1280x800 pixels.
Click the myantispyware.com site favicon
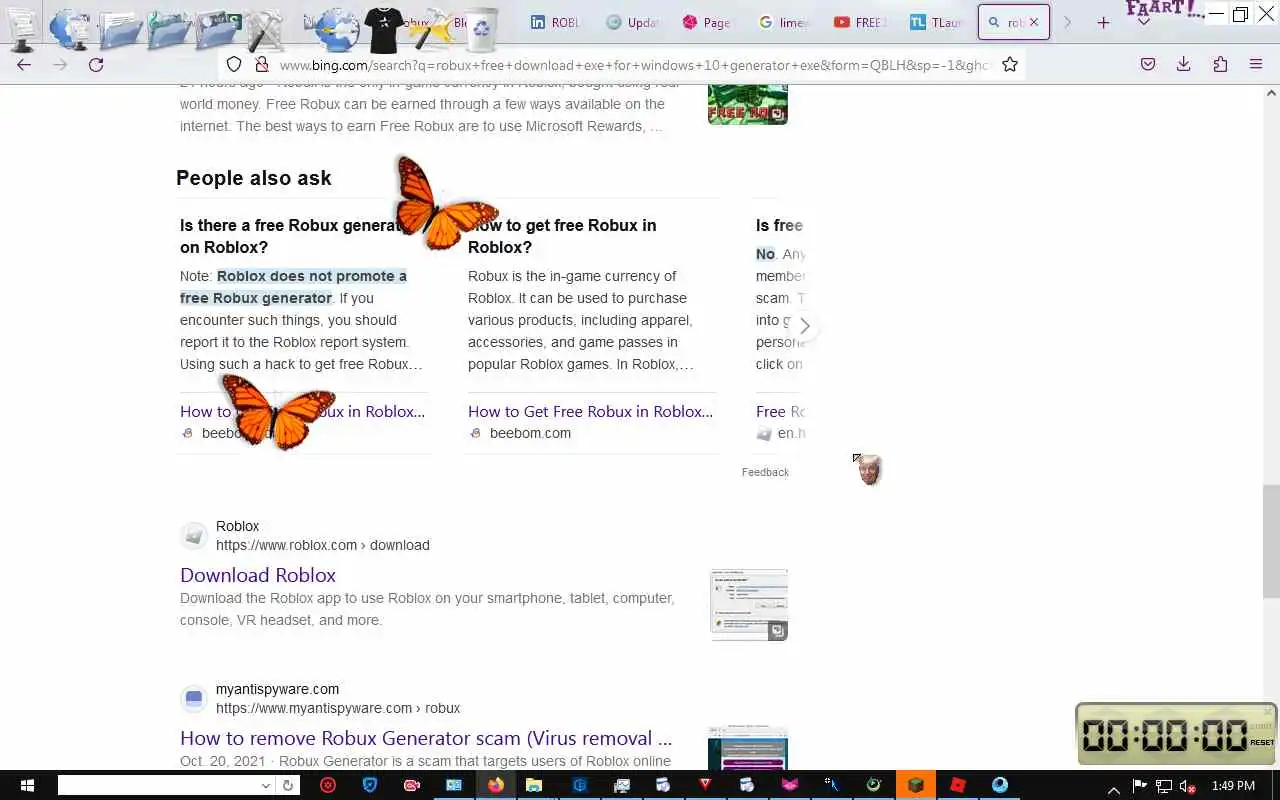coord(194,698)
